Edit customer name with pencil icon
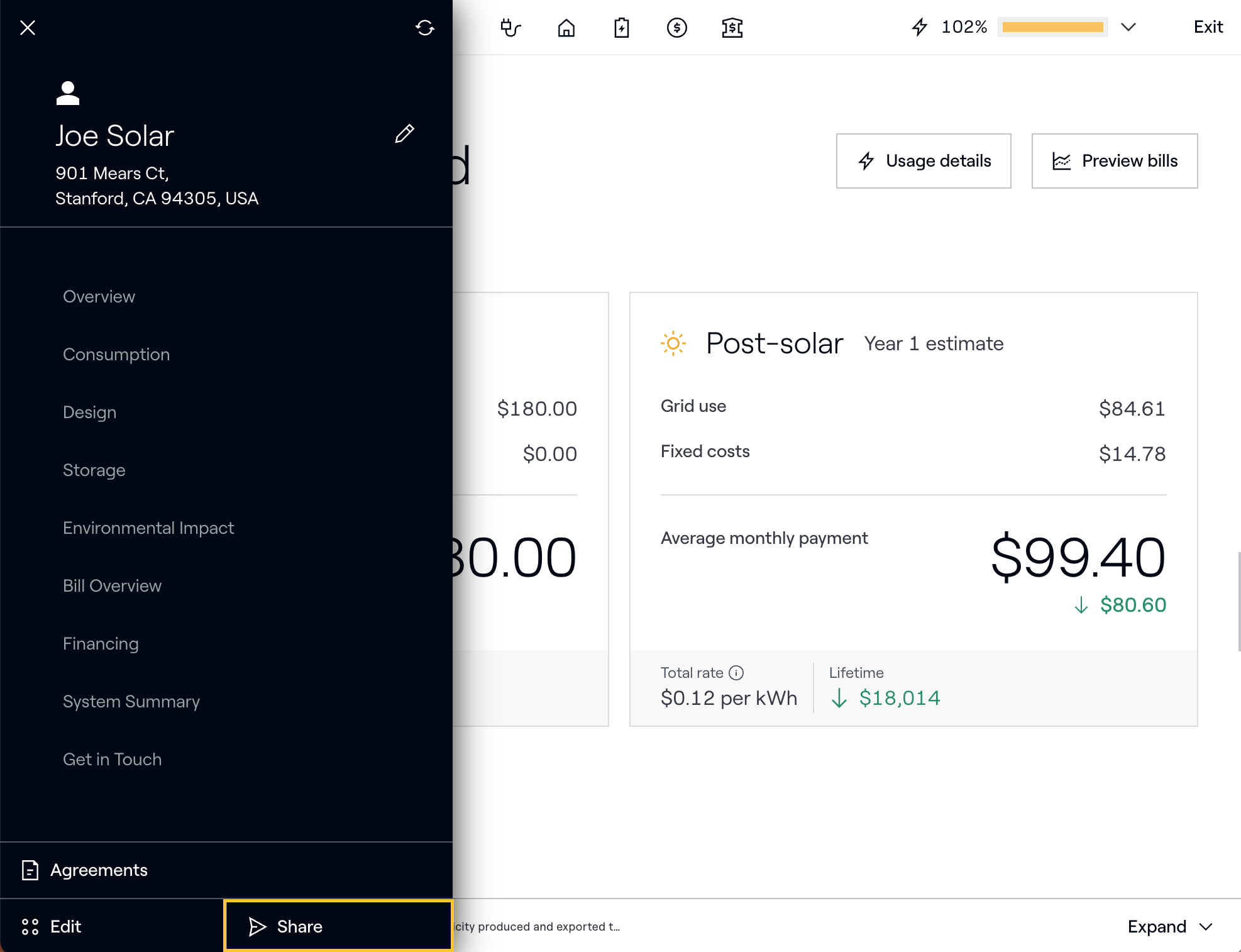1241x952 pixels. [404, 134]
